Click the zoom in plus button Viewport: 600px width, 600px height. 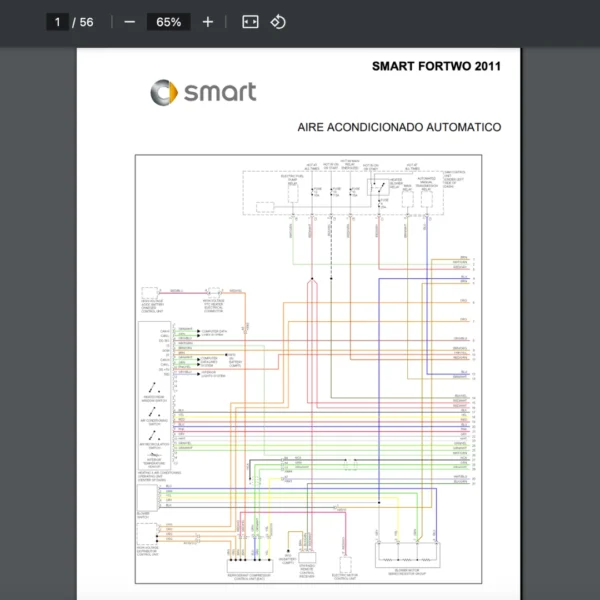point(208,22)
